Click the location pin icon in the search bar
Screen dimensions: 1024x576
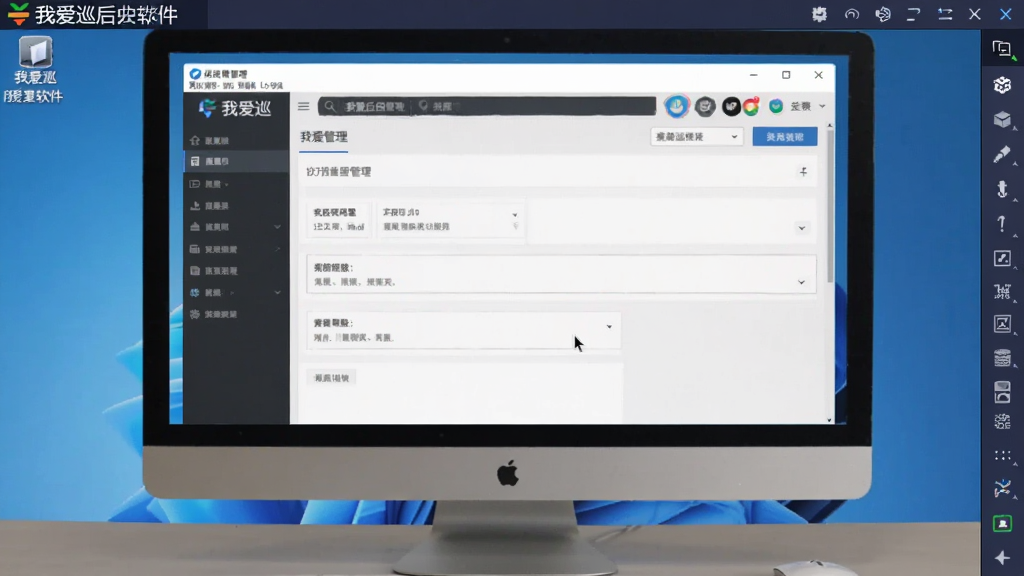click(x=423, y=106)
